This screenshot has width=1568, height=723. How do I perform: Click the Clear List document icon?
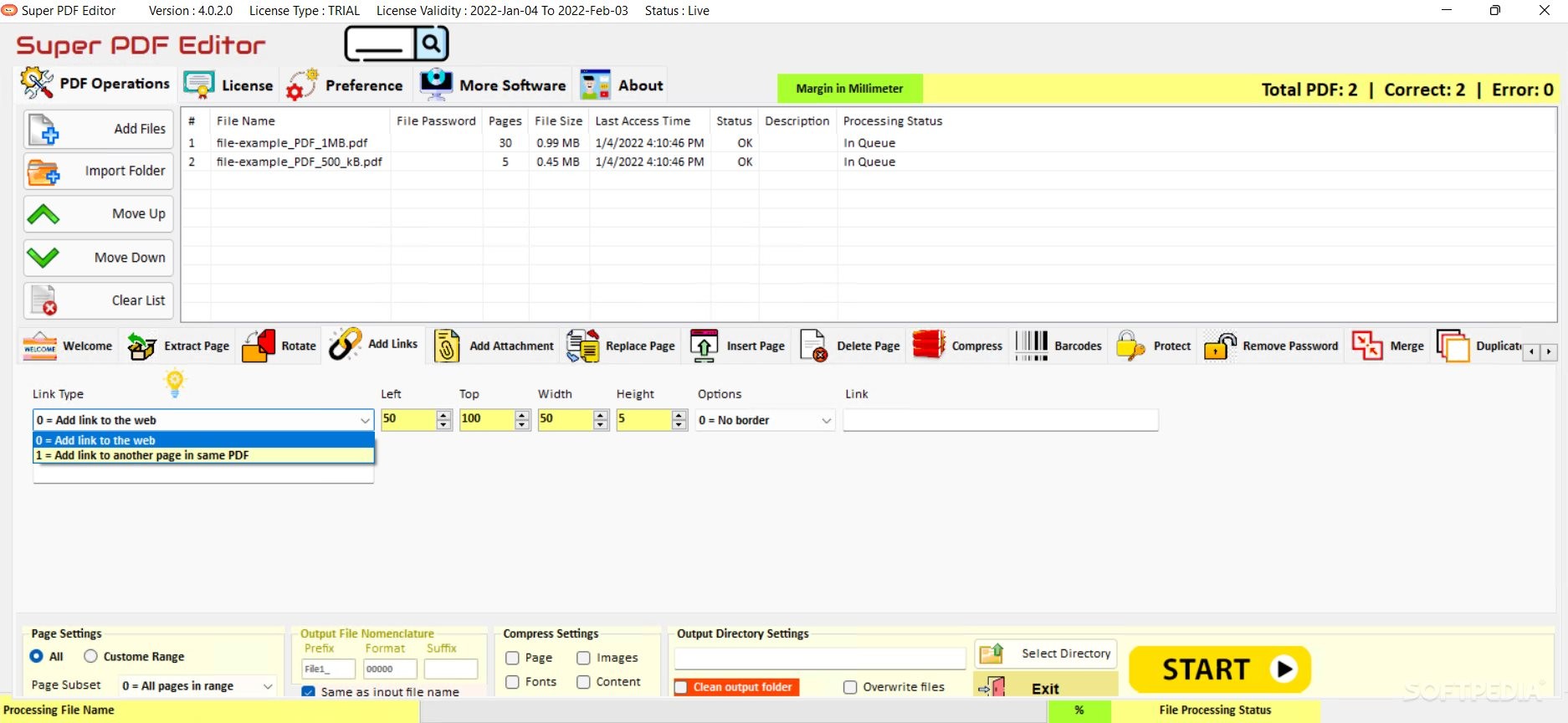pyautogui.click(x=44, y=300)
